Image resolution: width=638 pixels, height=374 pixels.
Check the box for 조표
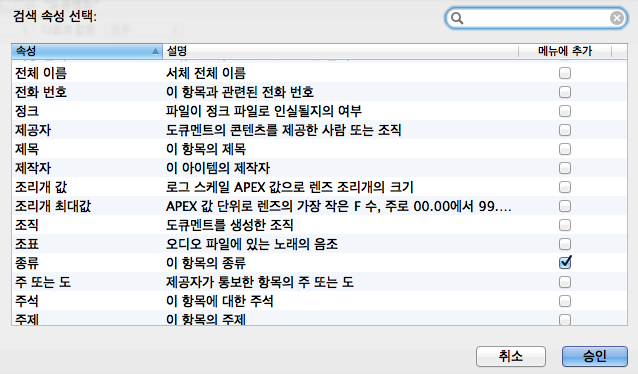565,244
